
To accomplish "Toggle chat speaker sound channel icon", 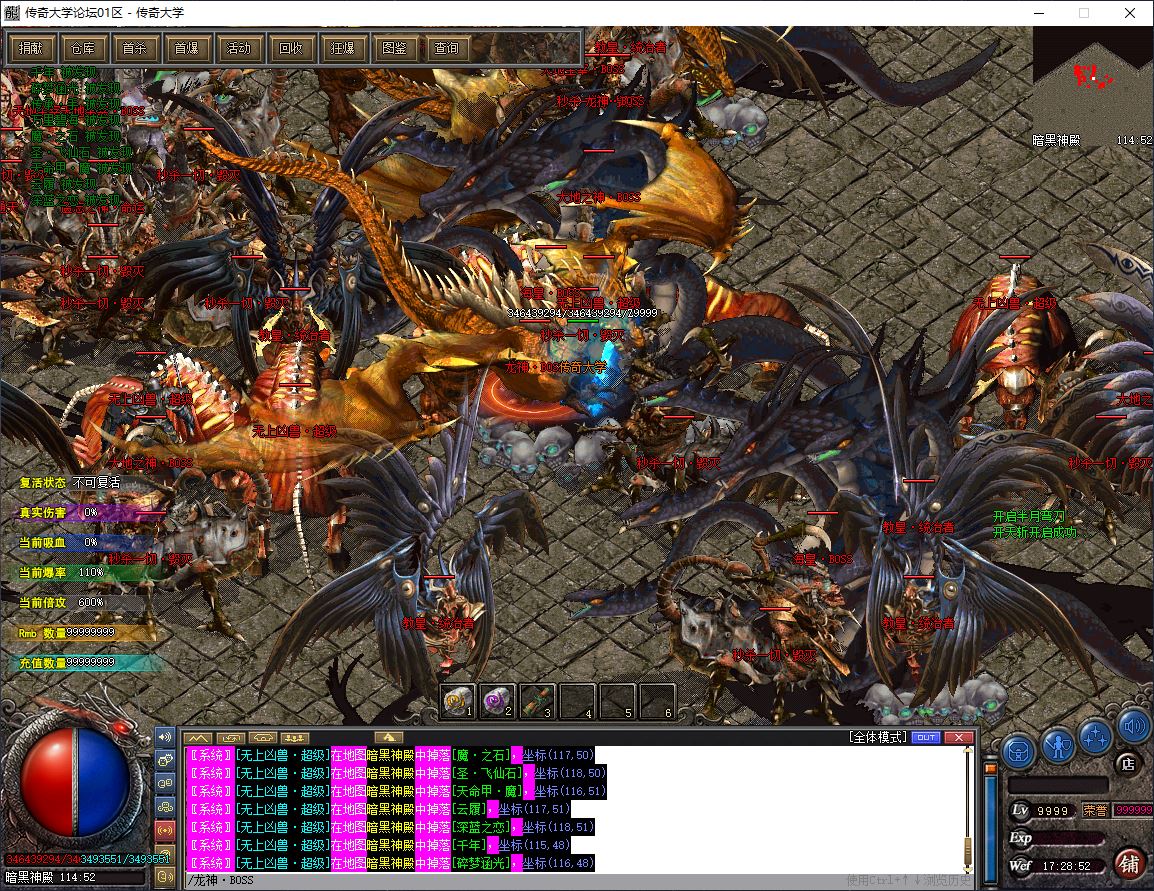I will [165, 736].
